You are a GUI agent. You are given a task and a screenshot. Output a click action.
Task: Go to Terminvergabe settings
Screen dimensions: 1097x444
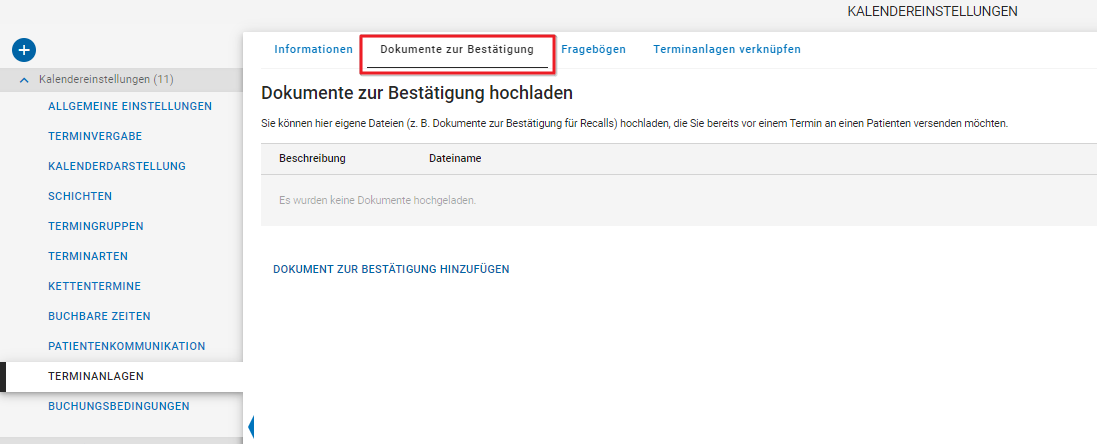101,136
